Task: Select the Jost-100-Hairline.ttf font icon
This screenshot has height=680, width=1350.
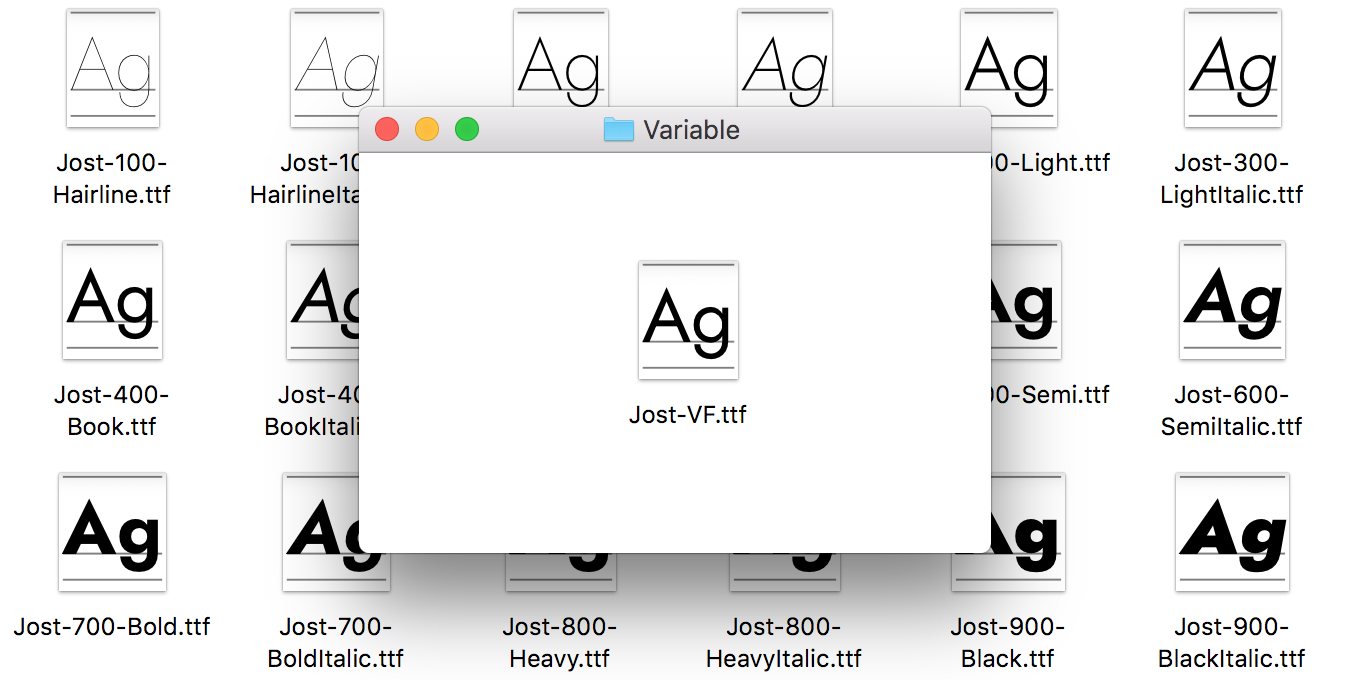Action: coord(113,68)
